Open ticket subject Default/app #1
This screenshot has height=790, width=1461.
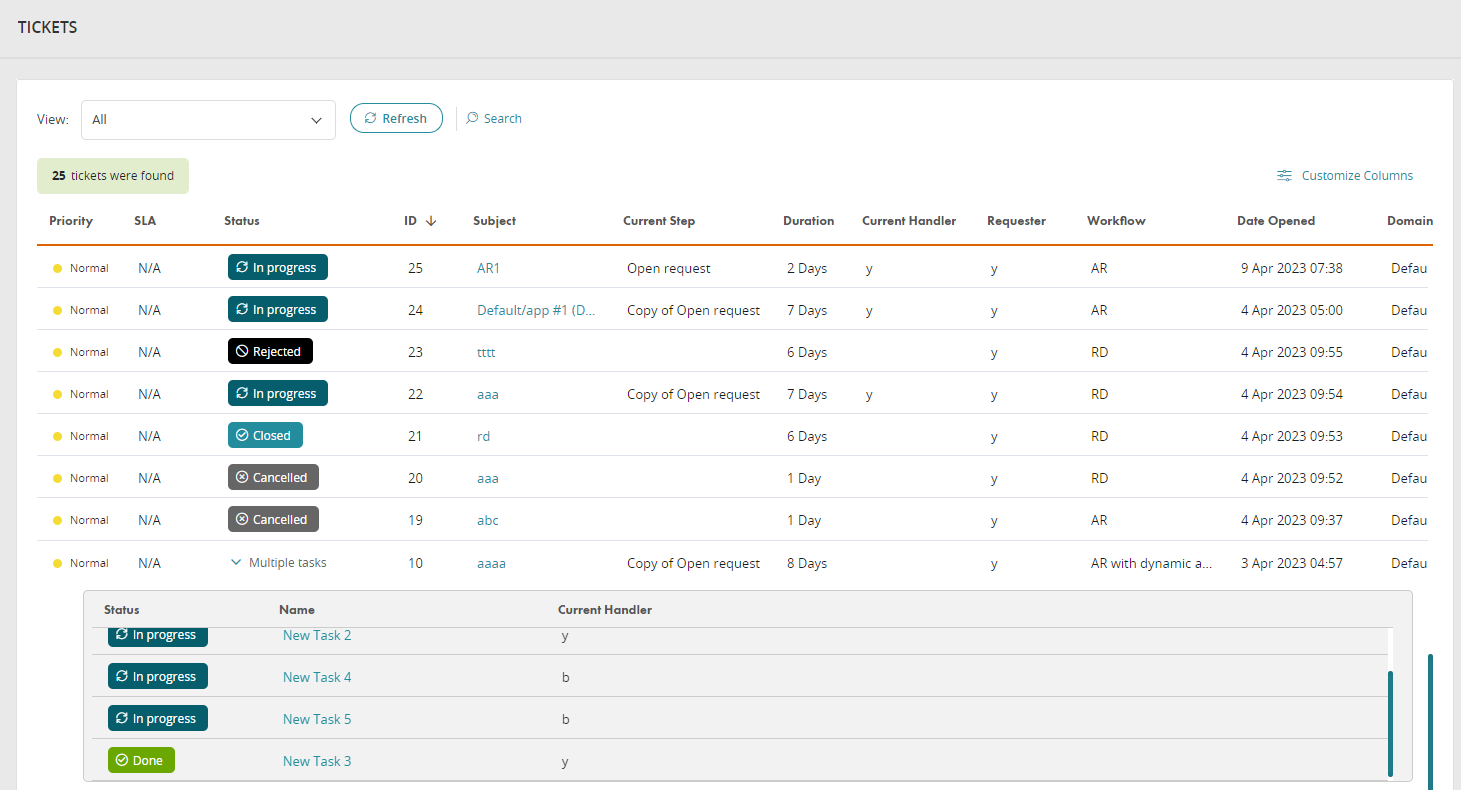(x=537, y=310)
